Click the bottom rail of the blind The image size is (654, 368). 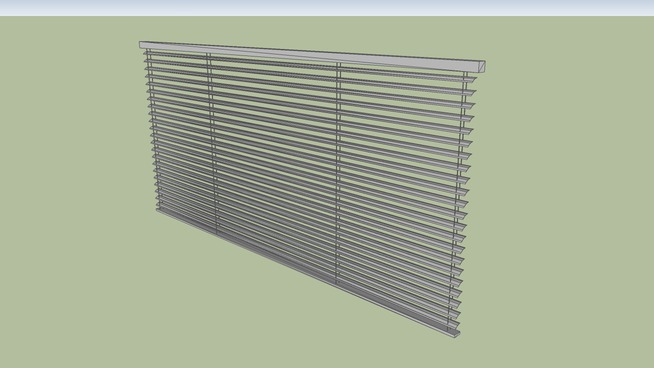point(307,271)
